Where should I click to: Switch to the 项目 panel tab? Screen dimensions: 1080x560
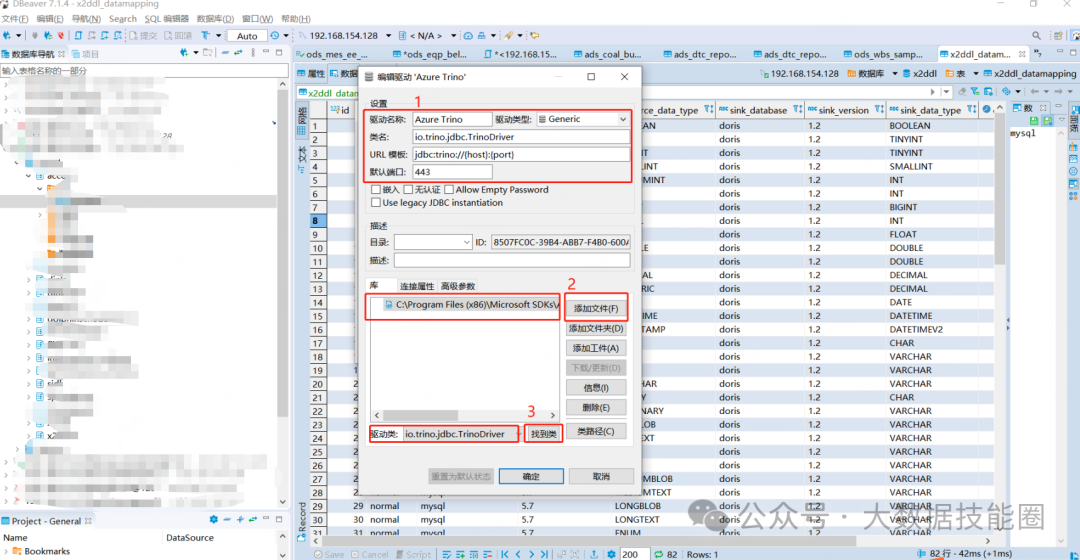[x=85, y=54]
